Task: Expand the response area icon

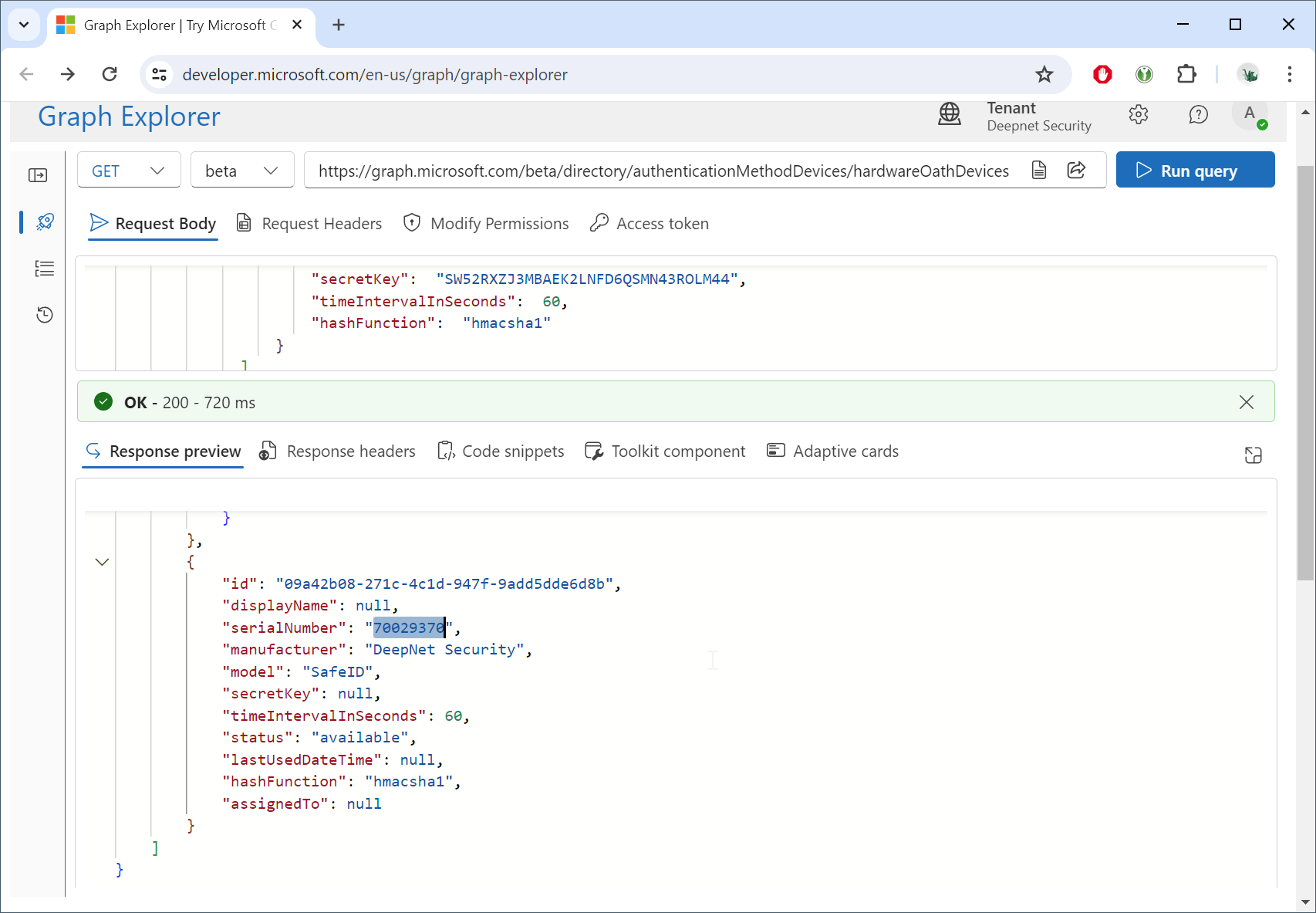Action: [x=1253, y=455]
